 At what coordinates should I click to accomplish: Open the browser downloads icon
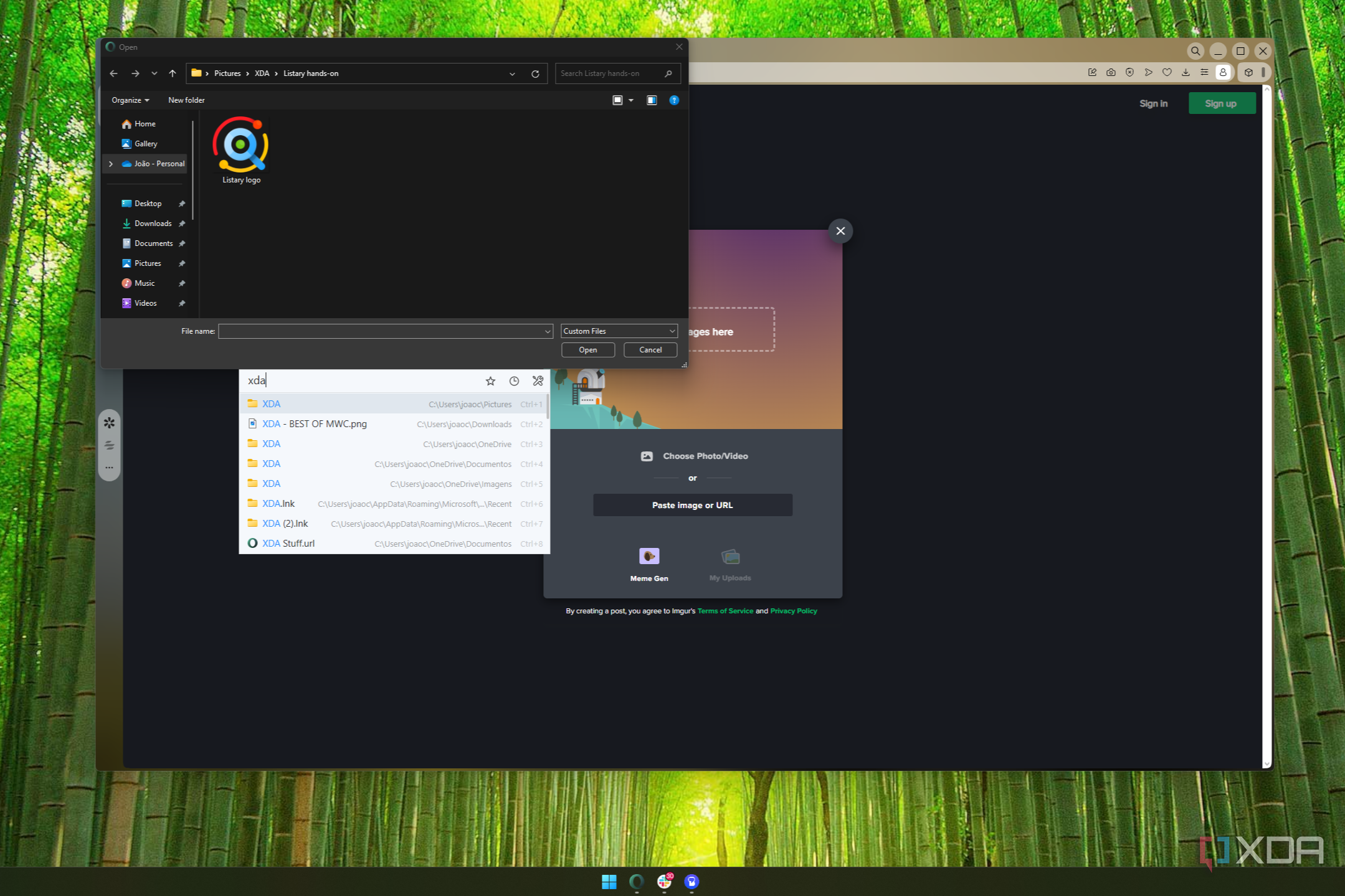pos(1186,72)
